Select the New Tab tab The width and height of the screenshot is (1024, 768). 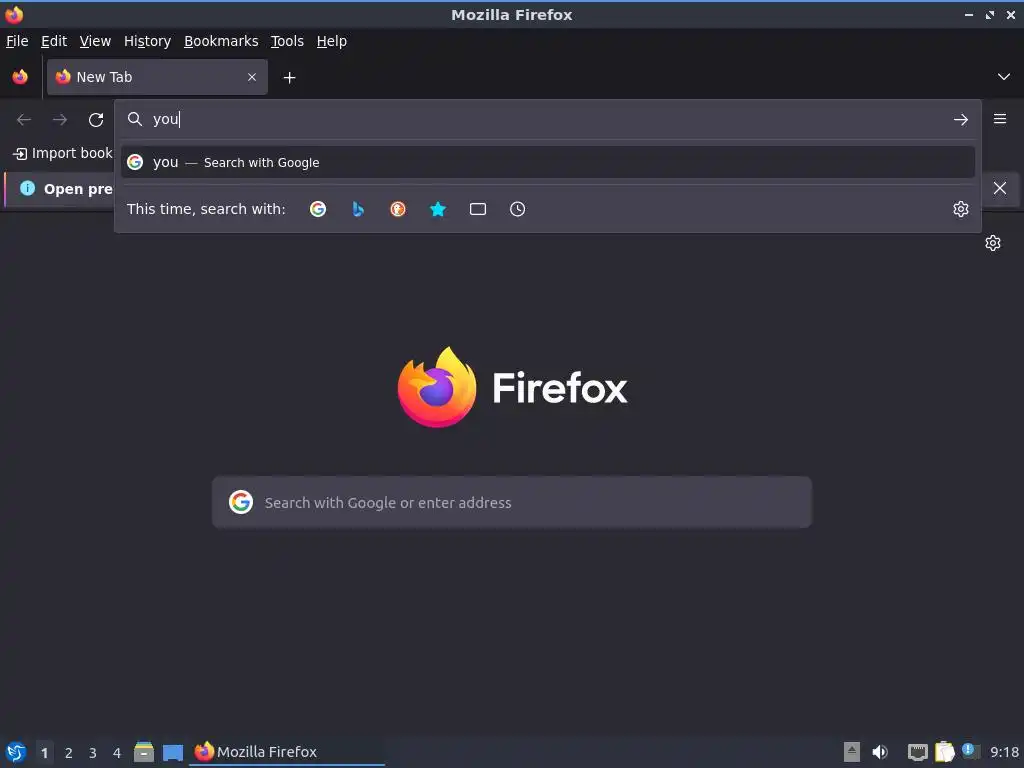click(157, 77)
